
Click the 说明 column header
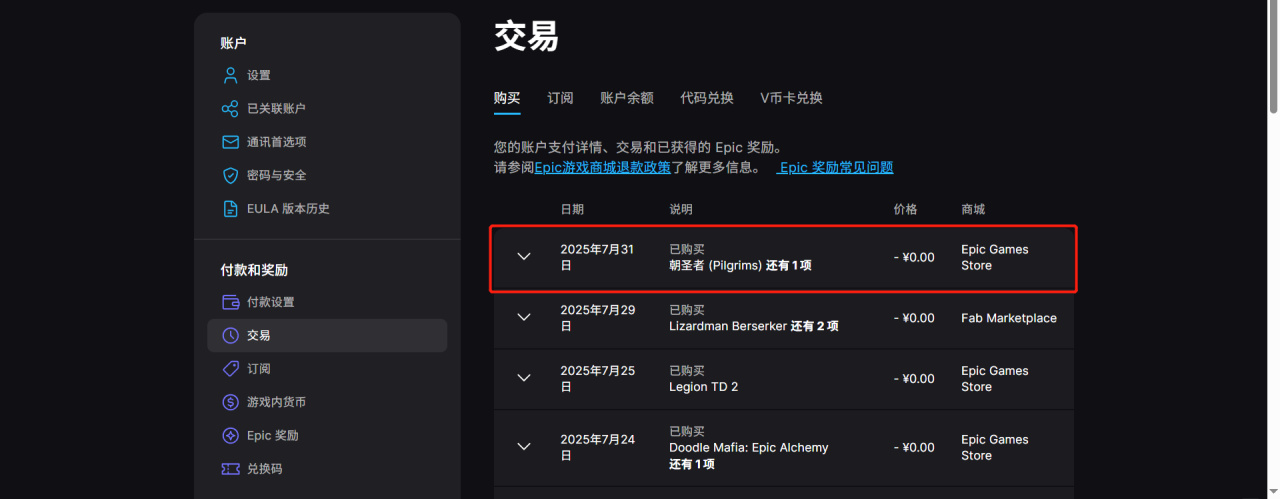(681, 209)
